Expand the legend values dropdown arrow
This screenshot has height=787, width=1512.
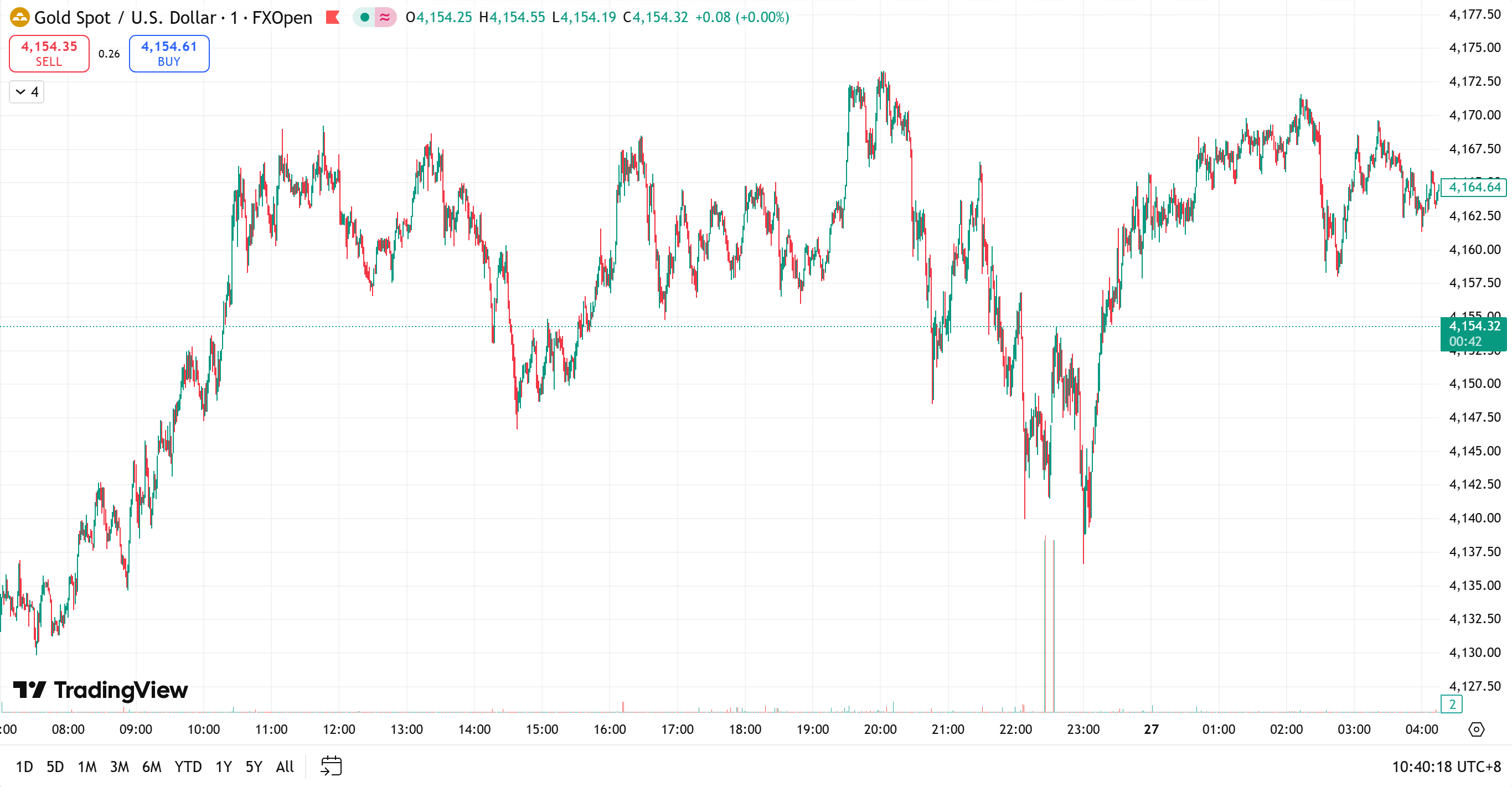click(20, 91)
